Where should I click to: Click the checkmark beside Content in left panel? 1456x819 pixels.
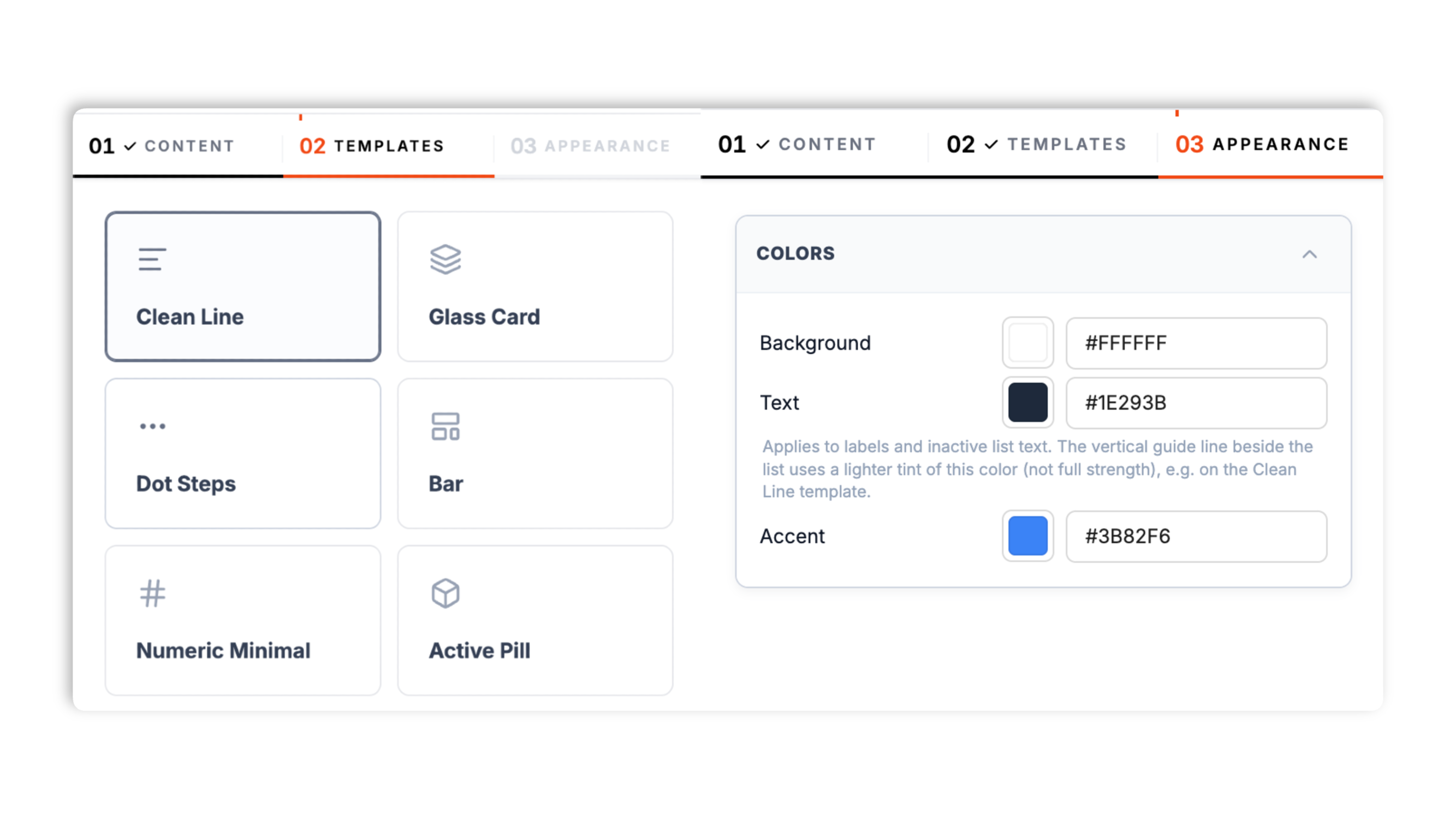click(130, 146)
